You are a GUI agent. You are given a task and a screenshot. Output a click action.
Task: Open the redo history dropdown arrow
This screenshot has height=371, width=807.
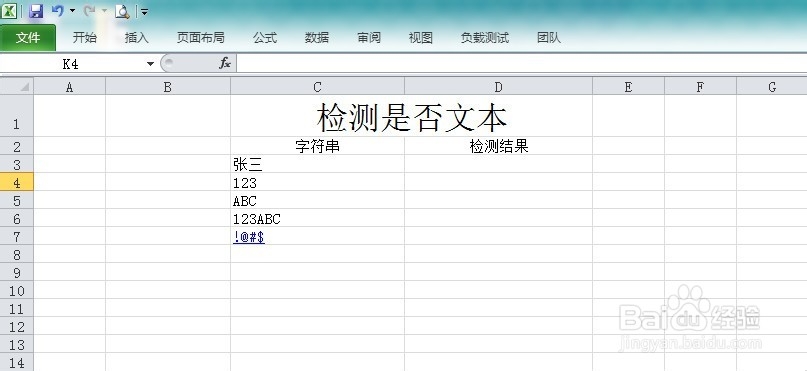pos(104,11)
